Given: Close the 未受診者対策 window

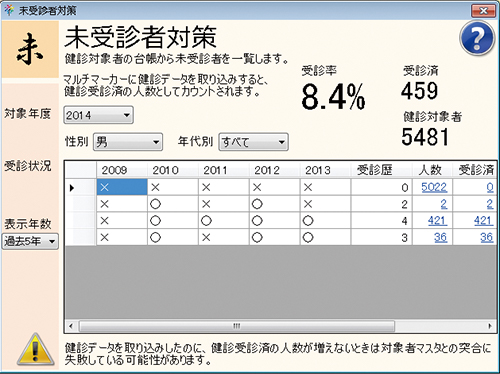Looking at the screenshot, I should coord(483,11).
